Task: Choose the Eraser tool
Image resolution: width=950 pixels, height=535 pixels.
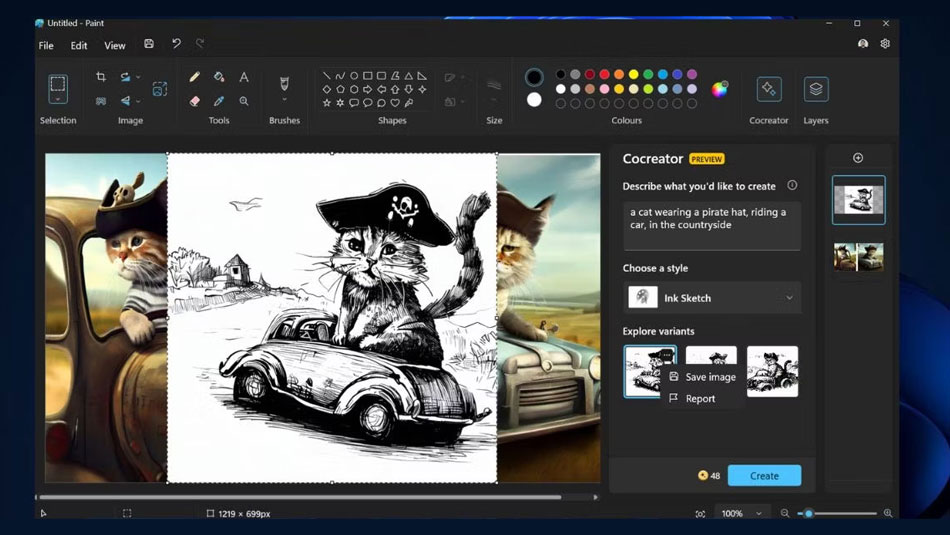Action: (194, 101)
